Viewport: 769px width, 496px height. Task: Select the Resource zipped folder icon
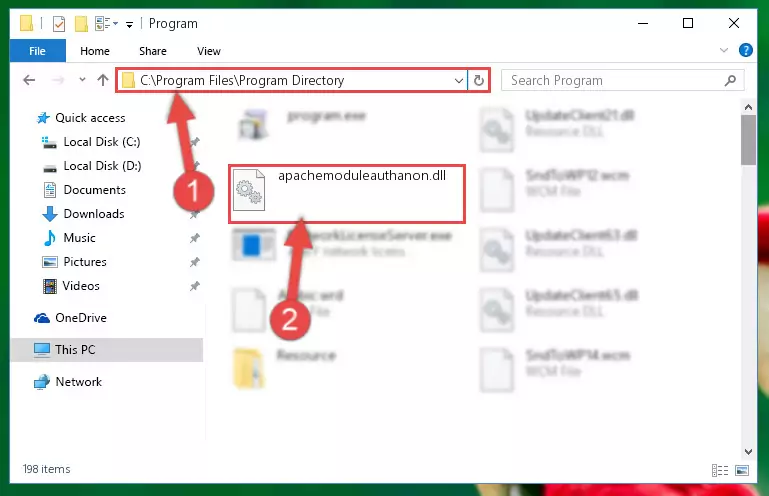pyautogui.click(x=249, y=368)
